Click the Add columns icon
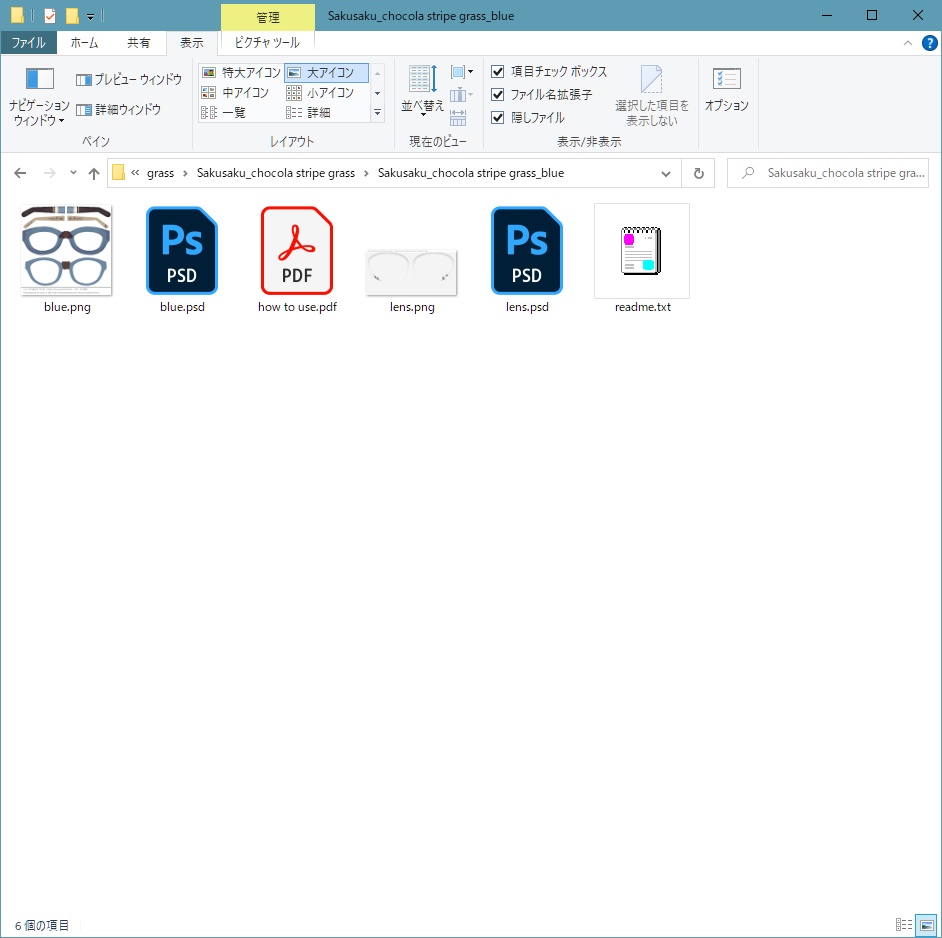Screen dimensions: 942x938 [461, 94]
